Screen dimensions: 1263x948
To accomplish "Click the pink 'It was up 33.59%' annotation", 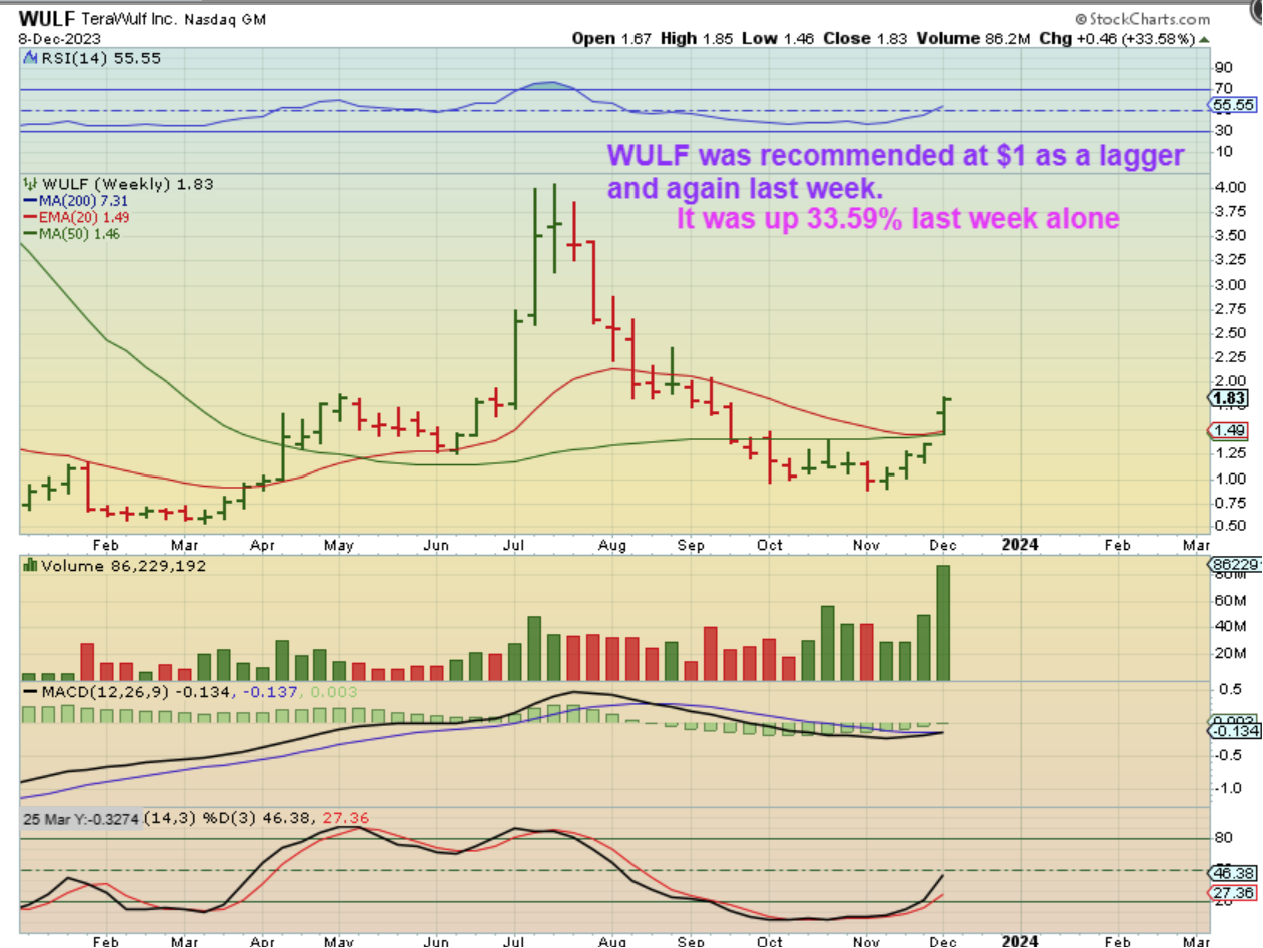I will pos(898,219).
